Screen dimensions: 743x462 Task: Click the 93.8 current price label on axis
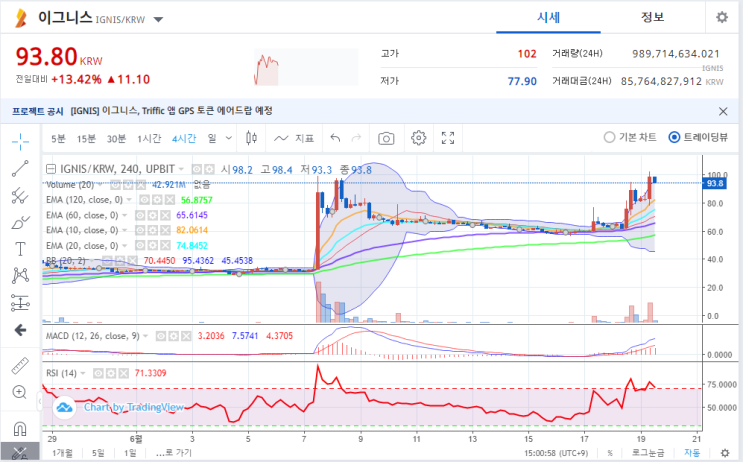(x=715, y=183)
